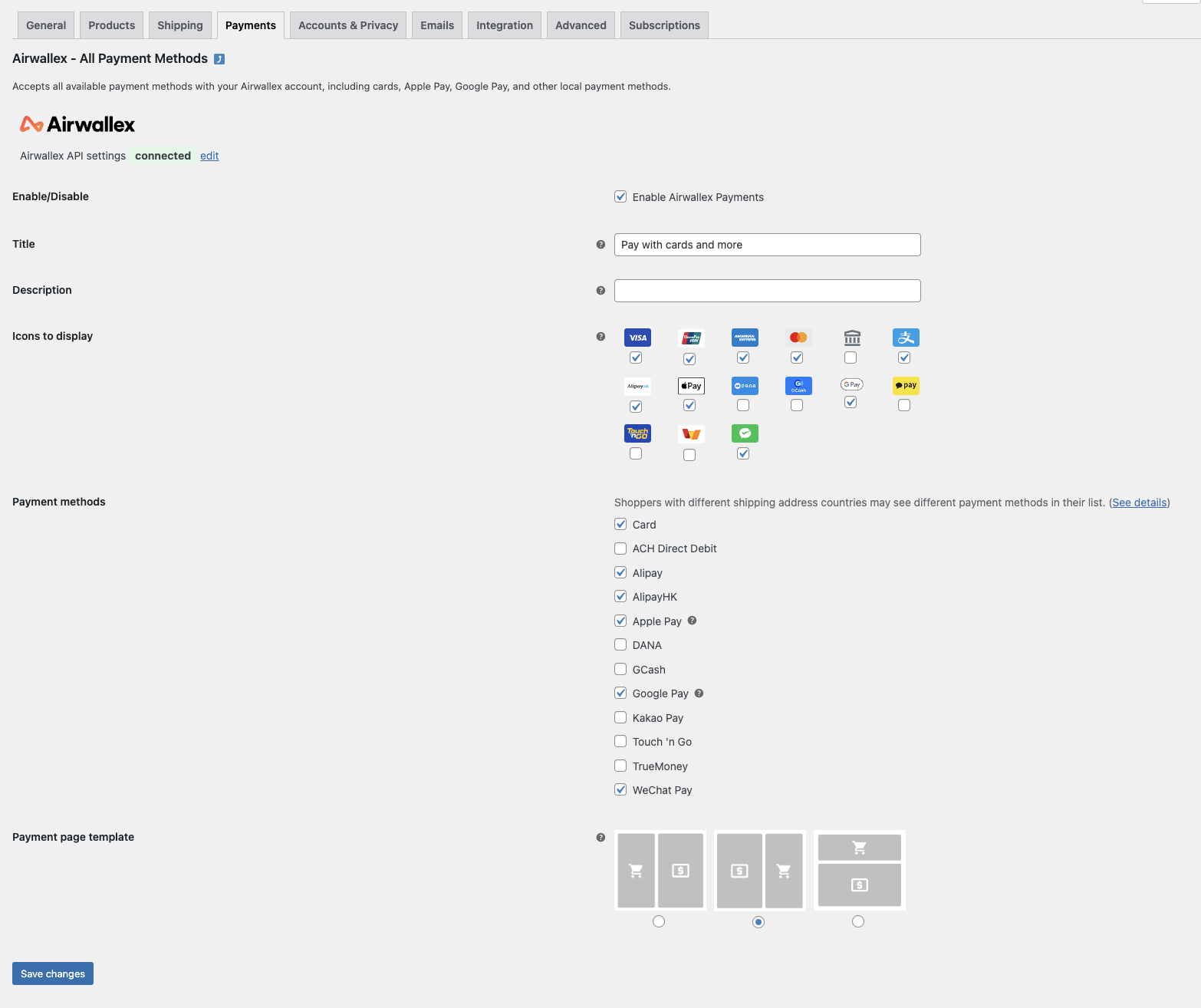This screenshot has height=1008, width=1201.
Task: Click the edit link next to API settings
Action: [209, 156]
